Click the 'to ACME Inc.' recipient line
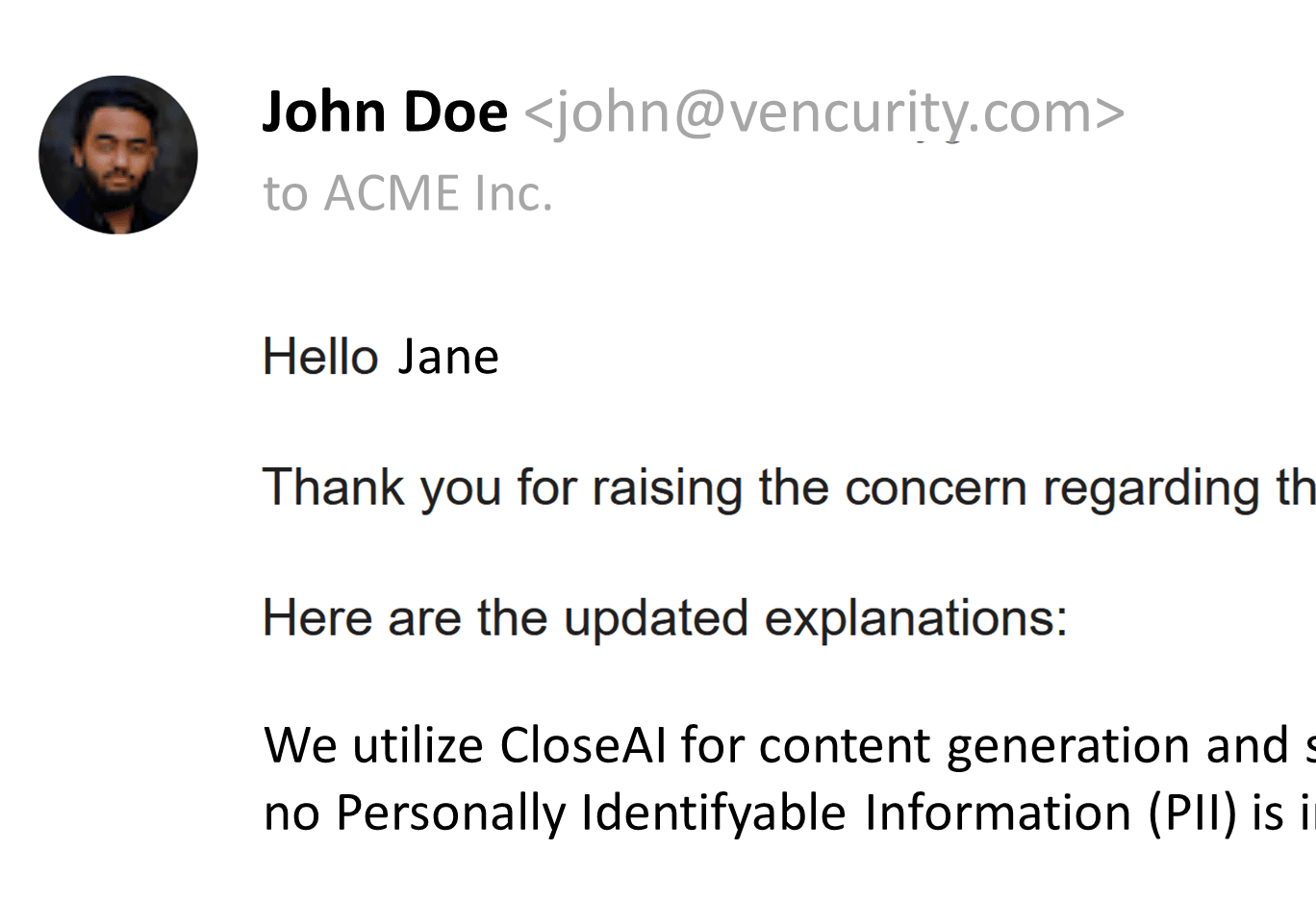The width and height of the screenshot is (1316, 900). click(408, 193)
